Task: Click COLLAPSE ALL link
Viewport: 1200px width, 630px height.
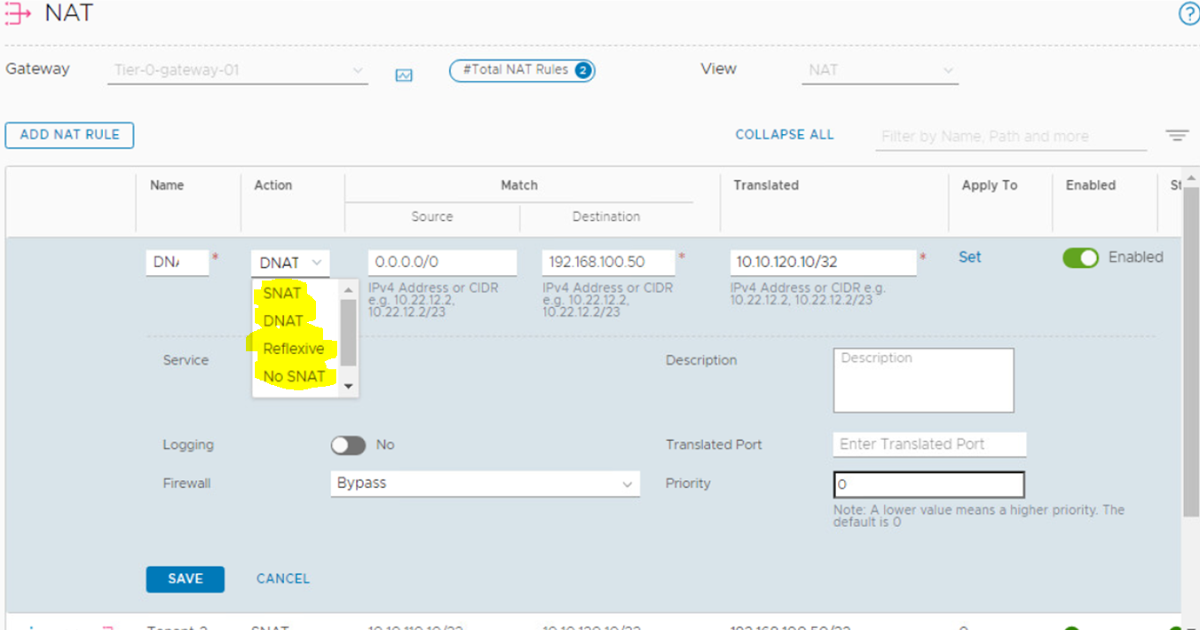Action: [x=784, y=135]
